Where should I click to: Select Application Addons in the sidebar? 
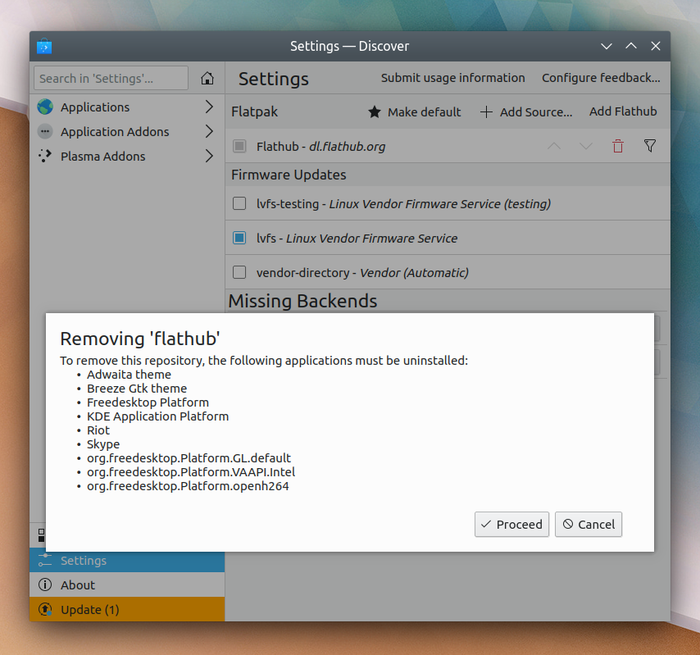click(127, 131)
